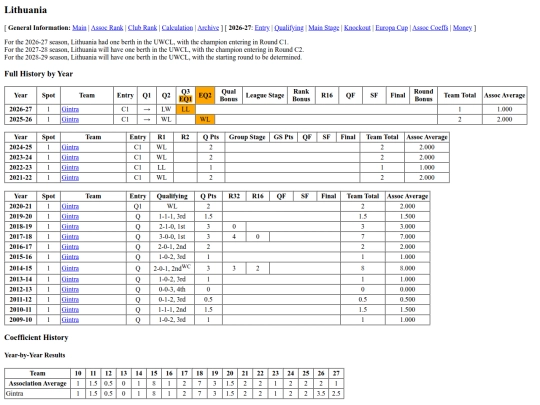Click the Coefficient History heading

click(x=36, y=338)
